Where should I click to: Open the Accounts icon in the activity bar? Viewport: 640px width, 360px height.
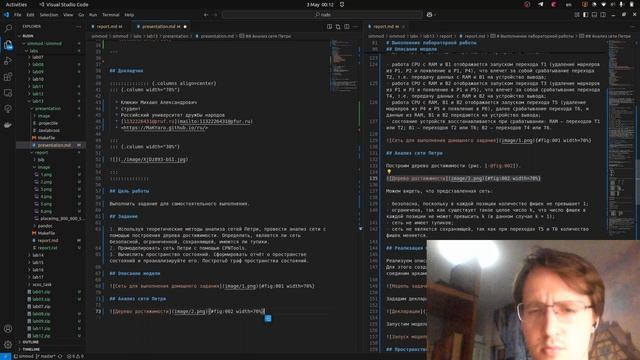click(x=8, y=329)
